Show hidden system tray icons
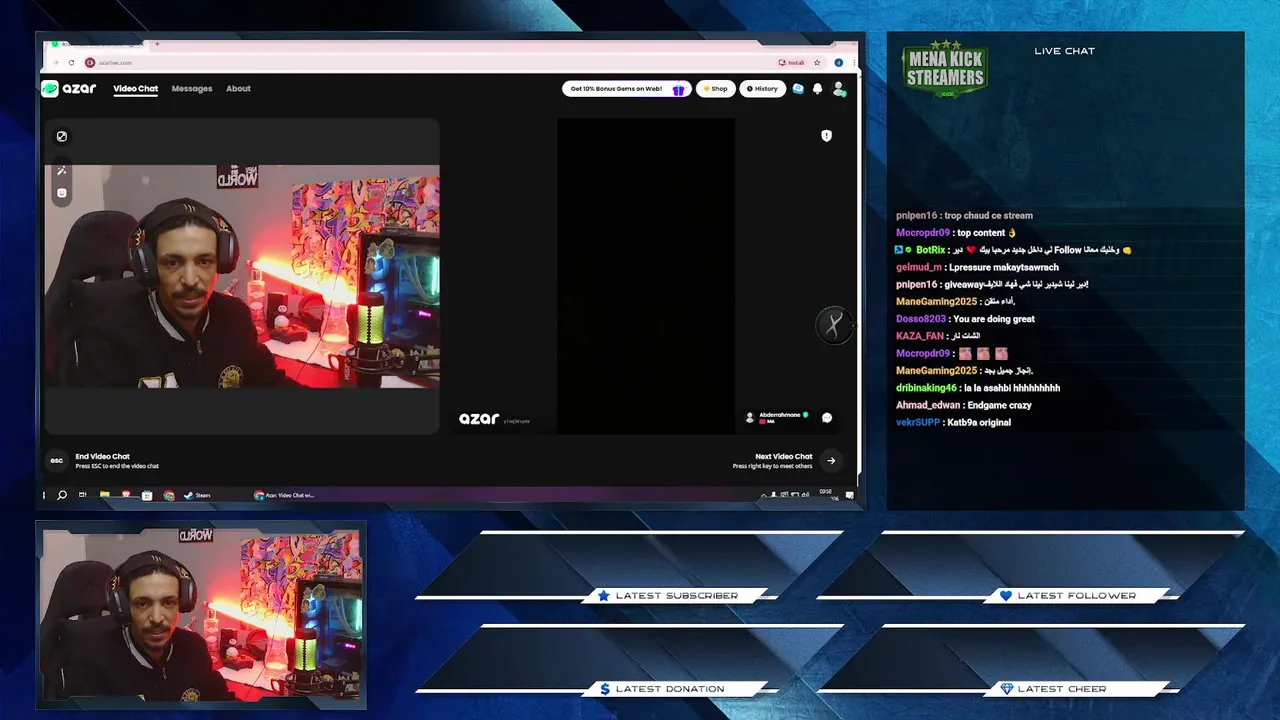1280x720 pixels. (763, 495)
